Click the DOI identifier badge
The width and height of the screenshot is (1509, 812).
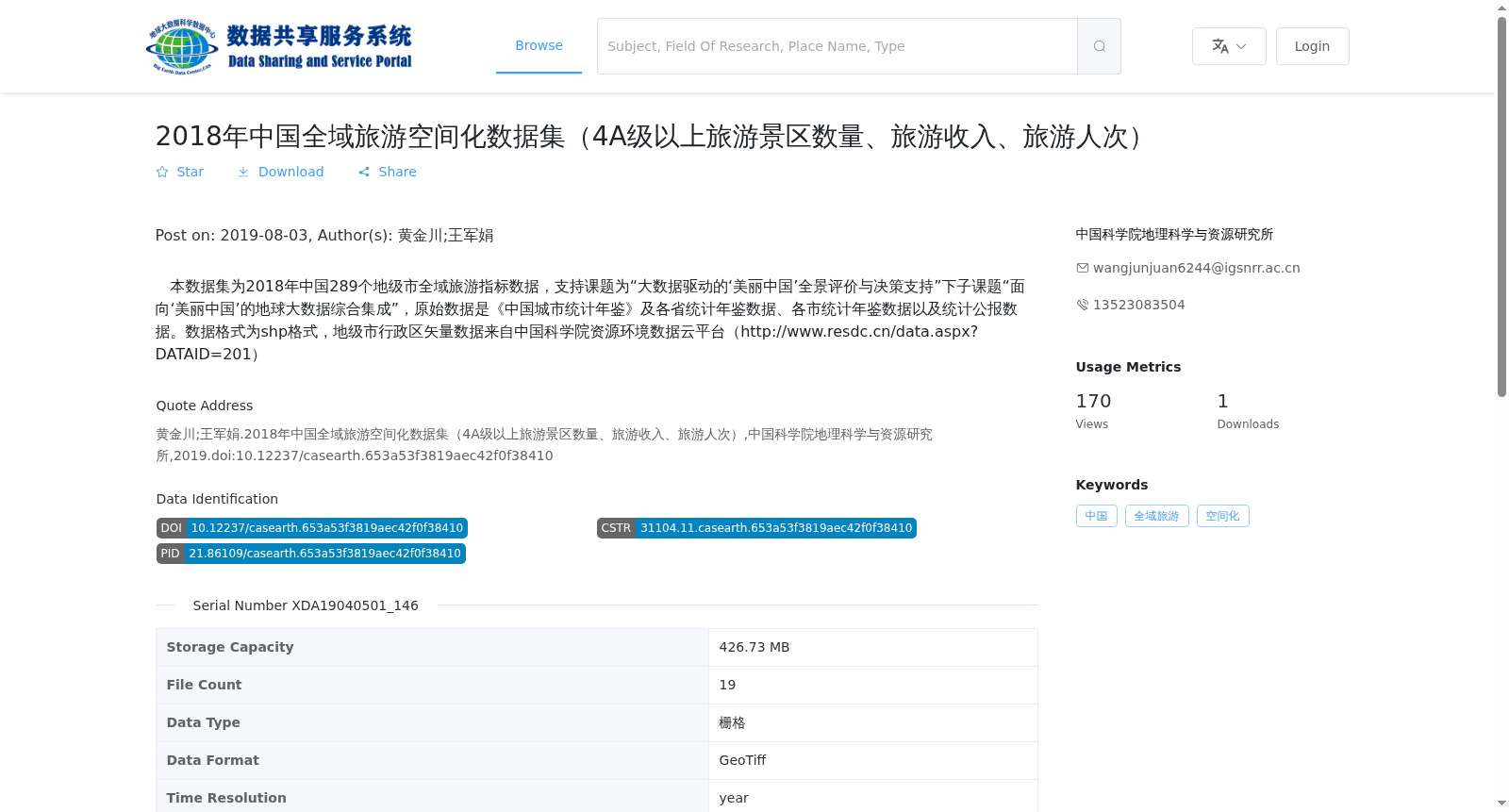[x=312, y=528]
